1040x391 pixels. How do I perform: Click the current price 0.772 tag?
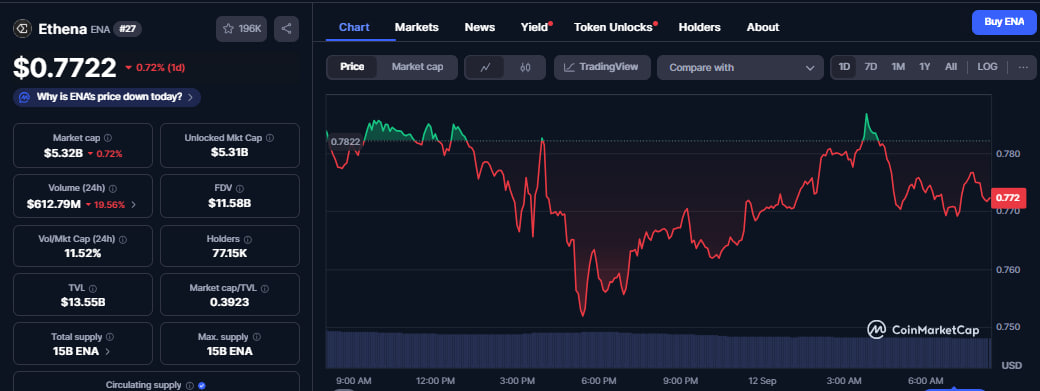pos(1008,197)
